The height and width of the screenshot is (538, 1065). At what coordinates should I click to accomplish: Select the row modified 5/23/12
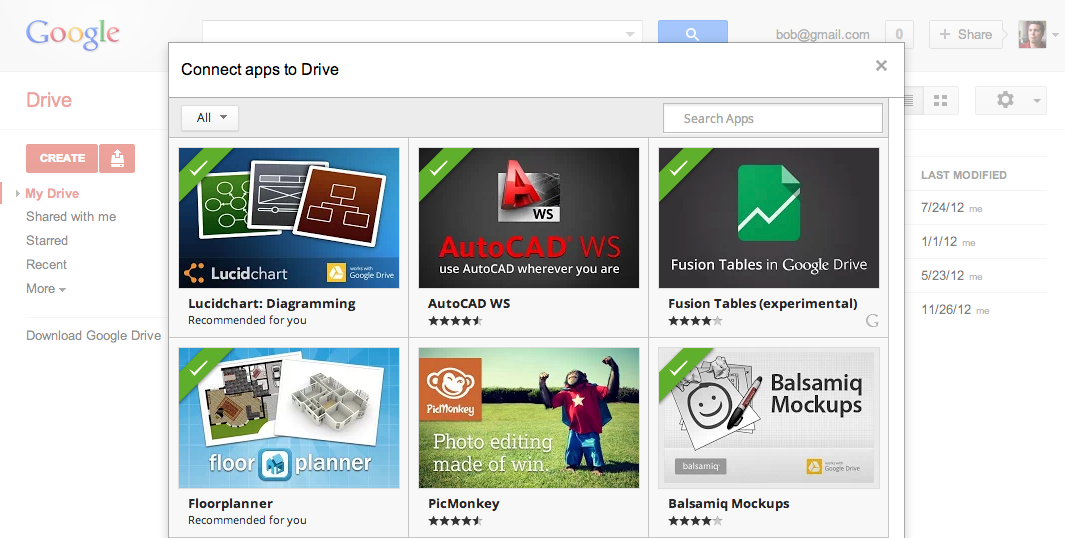click(x=976, y=276)
